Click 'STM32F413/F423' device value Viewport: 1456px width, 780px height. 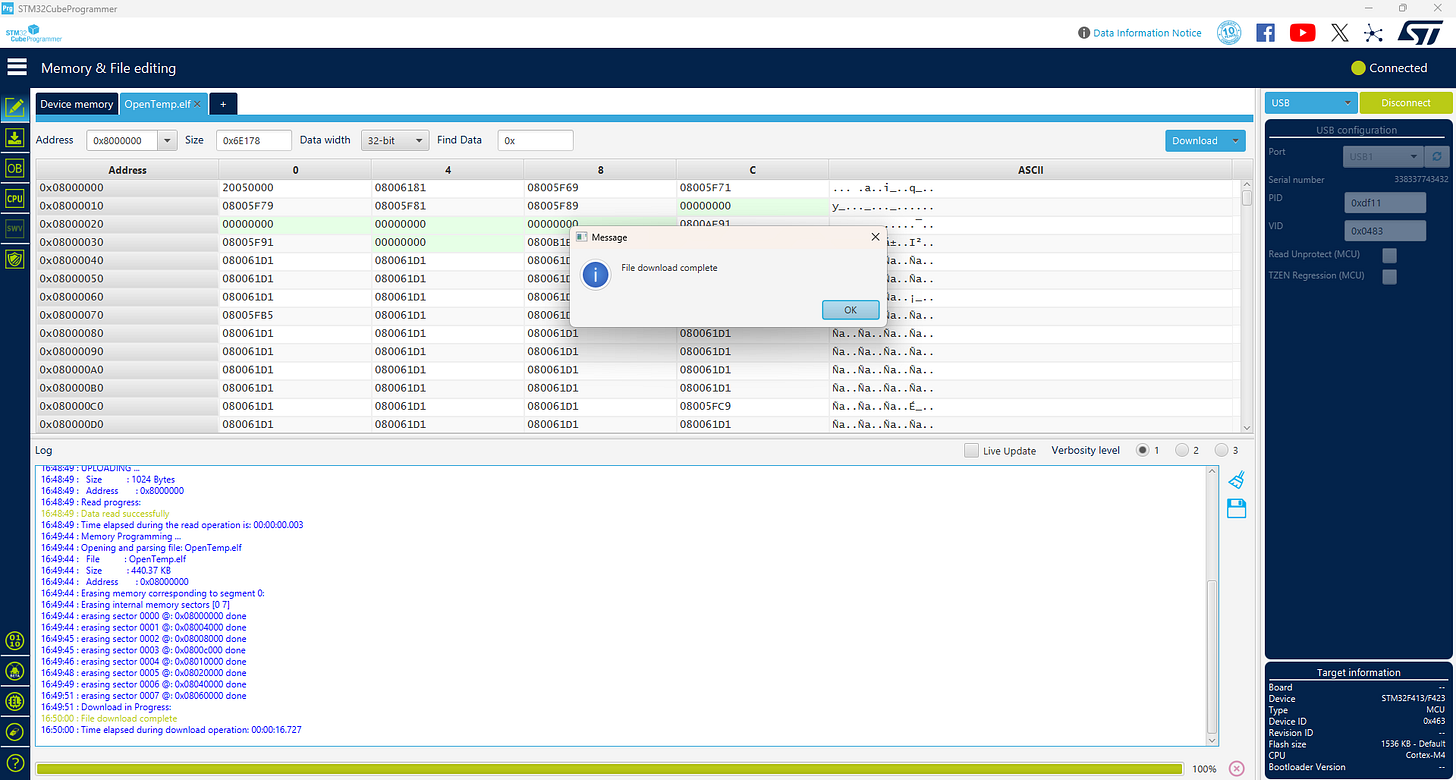1413,699
